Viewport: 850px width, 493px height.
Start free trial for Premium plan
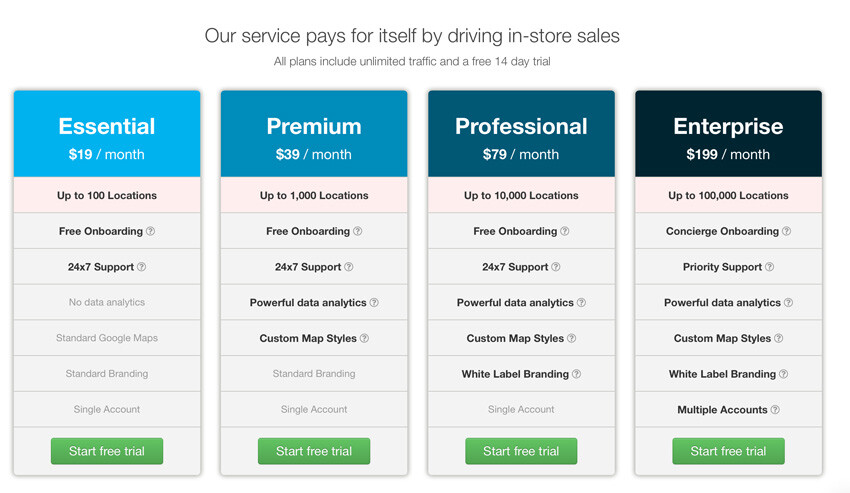(x=314, y=451)
